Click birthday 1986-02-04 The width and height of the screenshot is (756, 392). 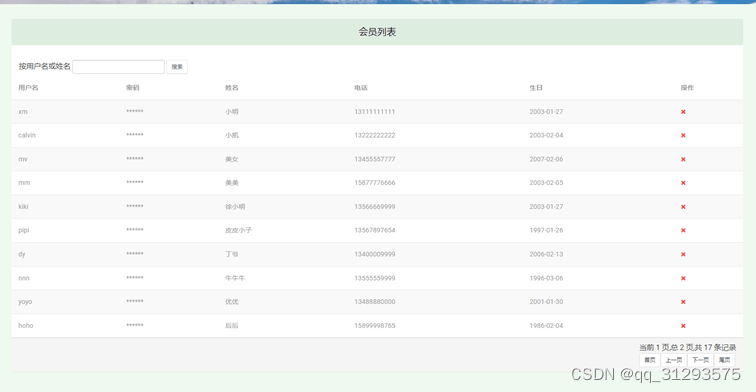[x=546, y=326]
